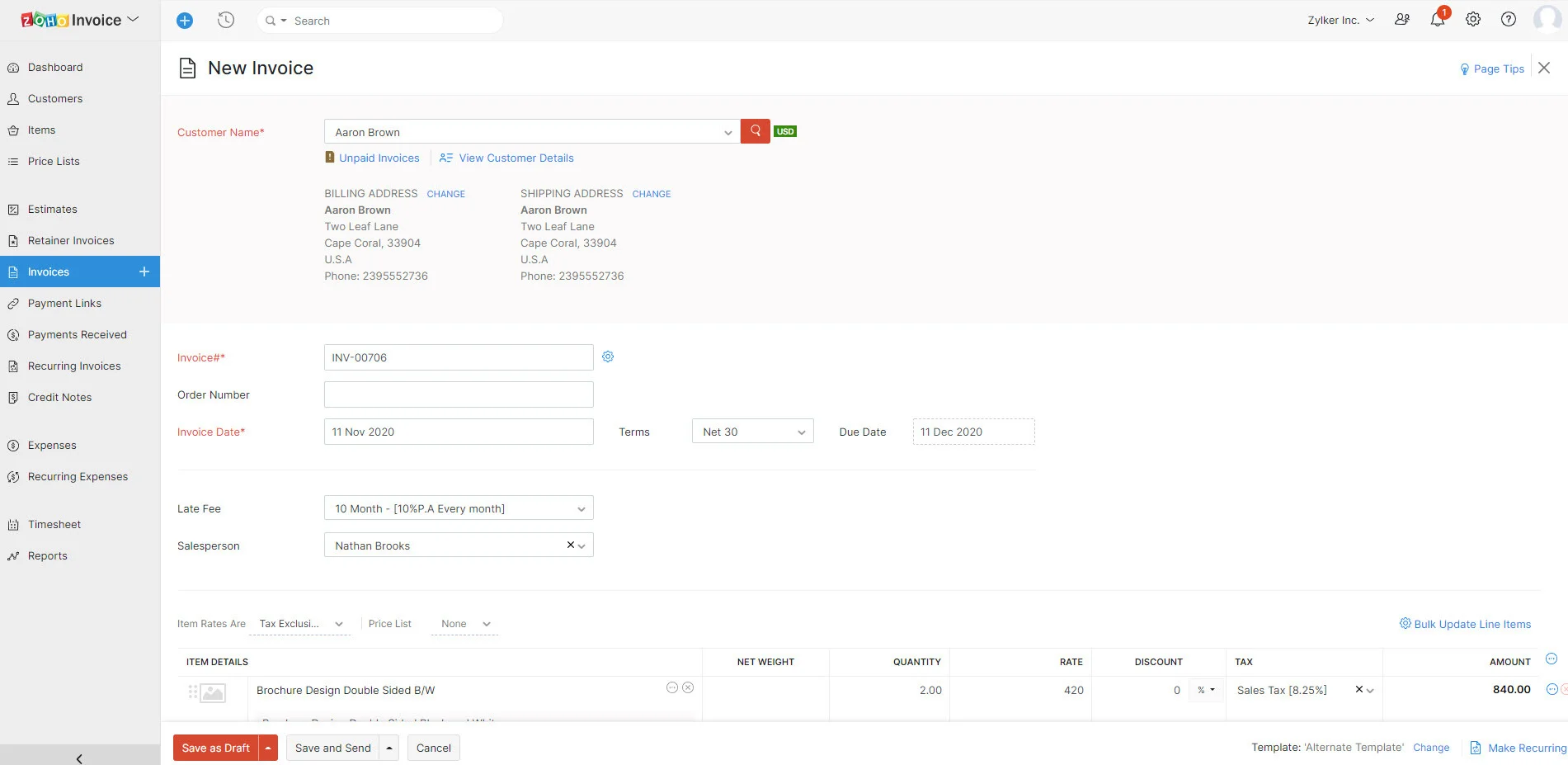Close the New Invoice form
Viewport: 1568px width, 765px height.
[1544, 68]
